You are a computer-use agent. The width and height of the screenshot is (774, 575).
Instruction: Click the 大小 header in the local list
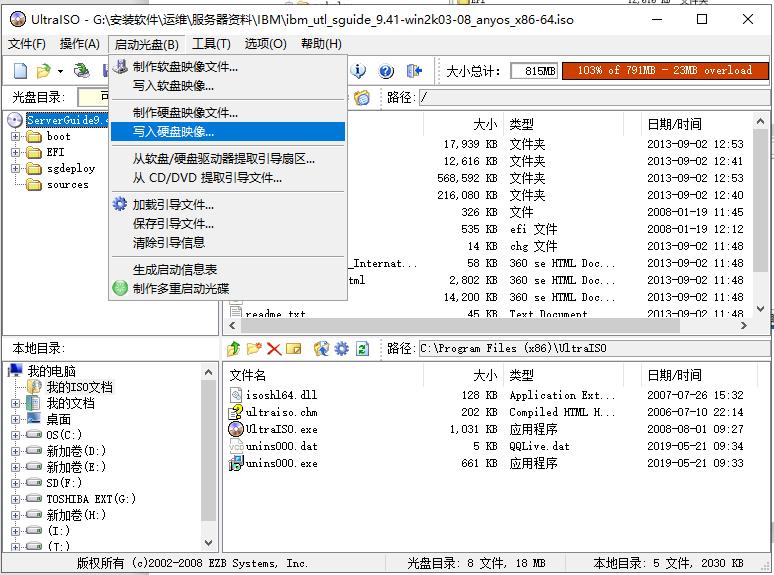485,375
